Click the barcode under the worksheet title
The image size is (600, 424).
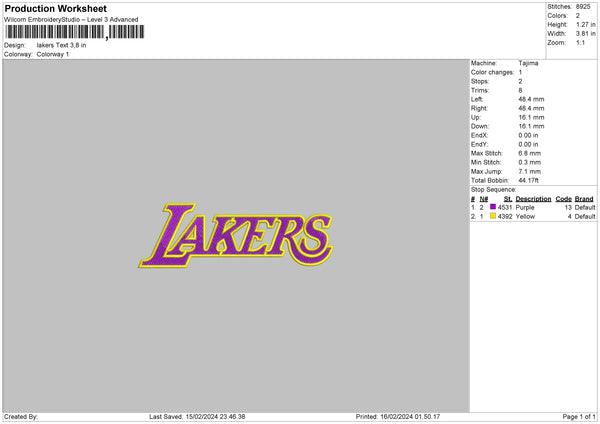75,32
